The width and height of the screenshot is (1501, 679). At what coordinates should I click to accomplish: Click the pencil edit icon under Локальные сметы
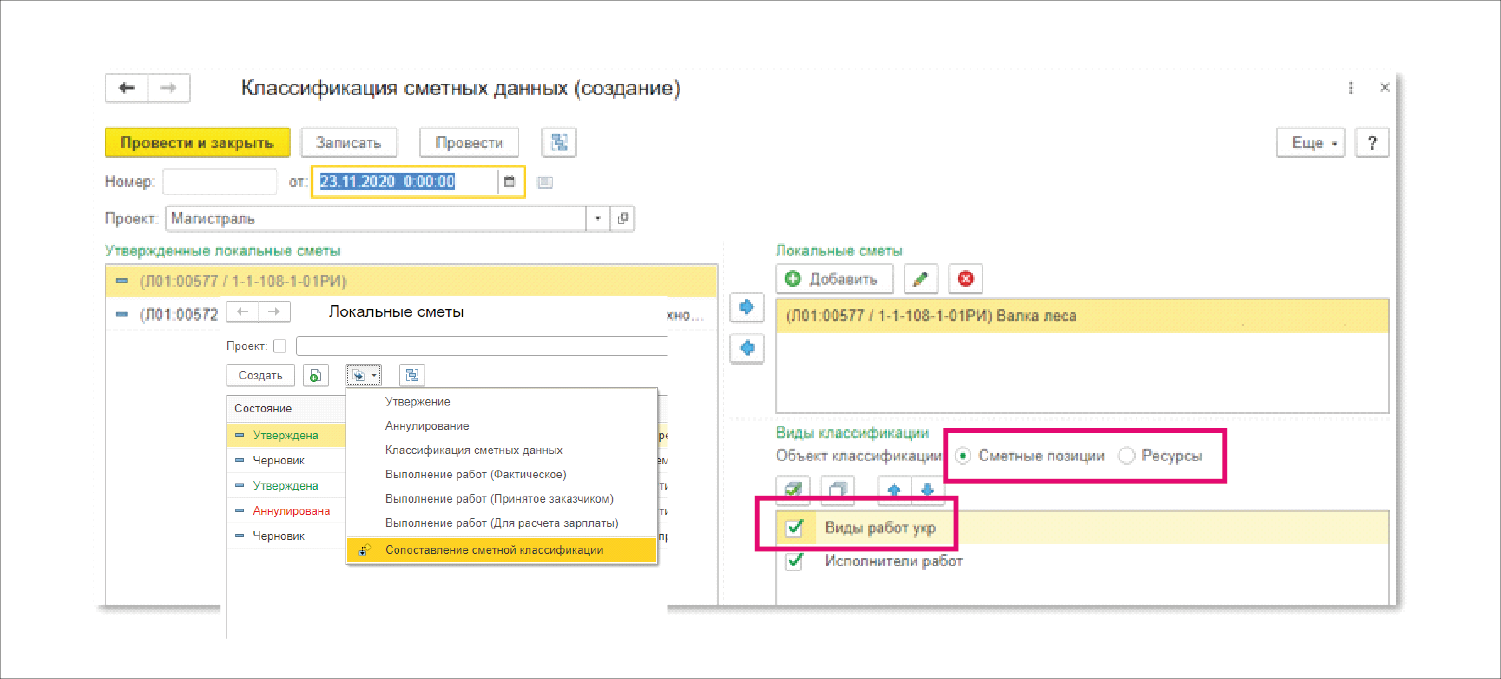(920, 279)
